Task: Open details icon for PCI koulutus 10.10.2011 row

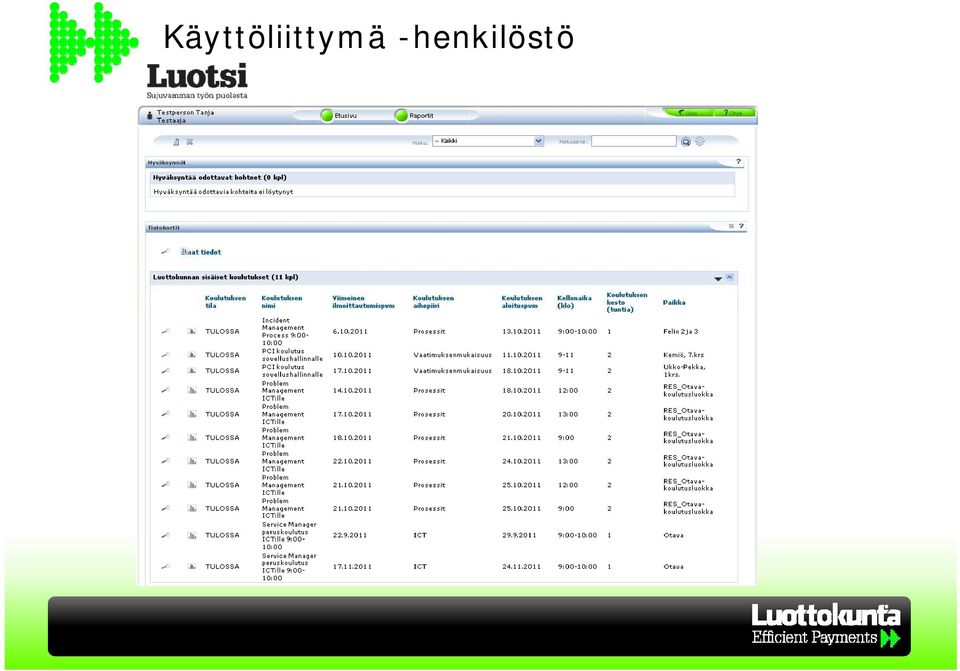Action: (192, 354)
